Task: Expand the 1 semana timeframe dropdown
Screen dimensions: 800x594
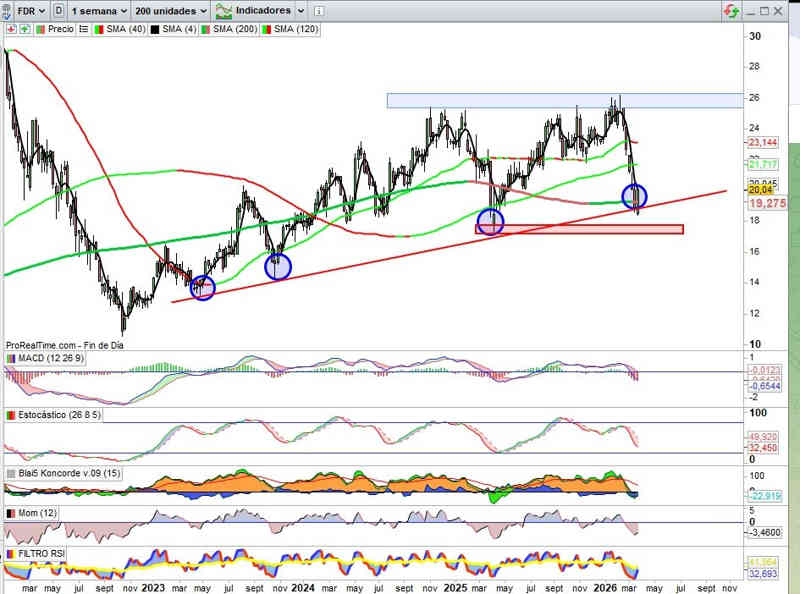Action: click(102, 10)
